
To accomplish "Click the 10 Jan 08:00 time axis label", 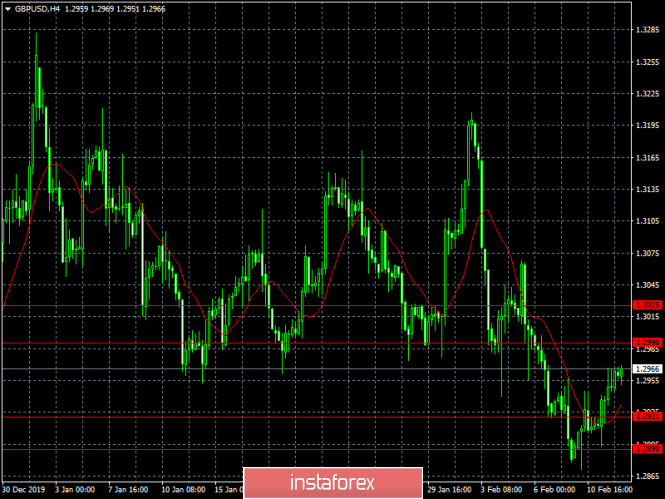I will tap(183, 489).
